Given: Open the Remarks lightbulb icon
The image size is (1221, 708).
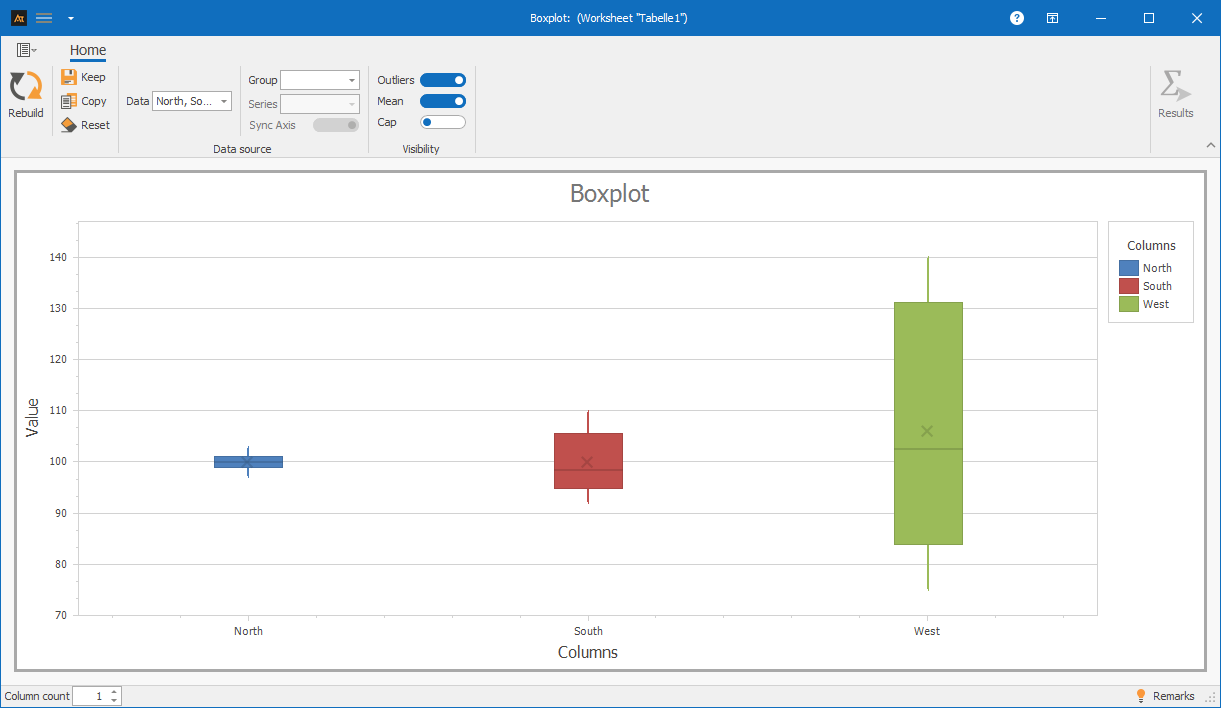Looking at the screenshot, I should 1140,696.
